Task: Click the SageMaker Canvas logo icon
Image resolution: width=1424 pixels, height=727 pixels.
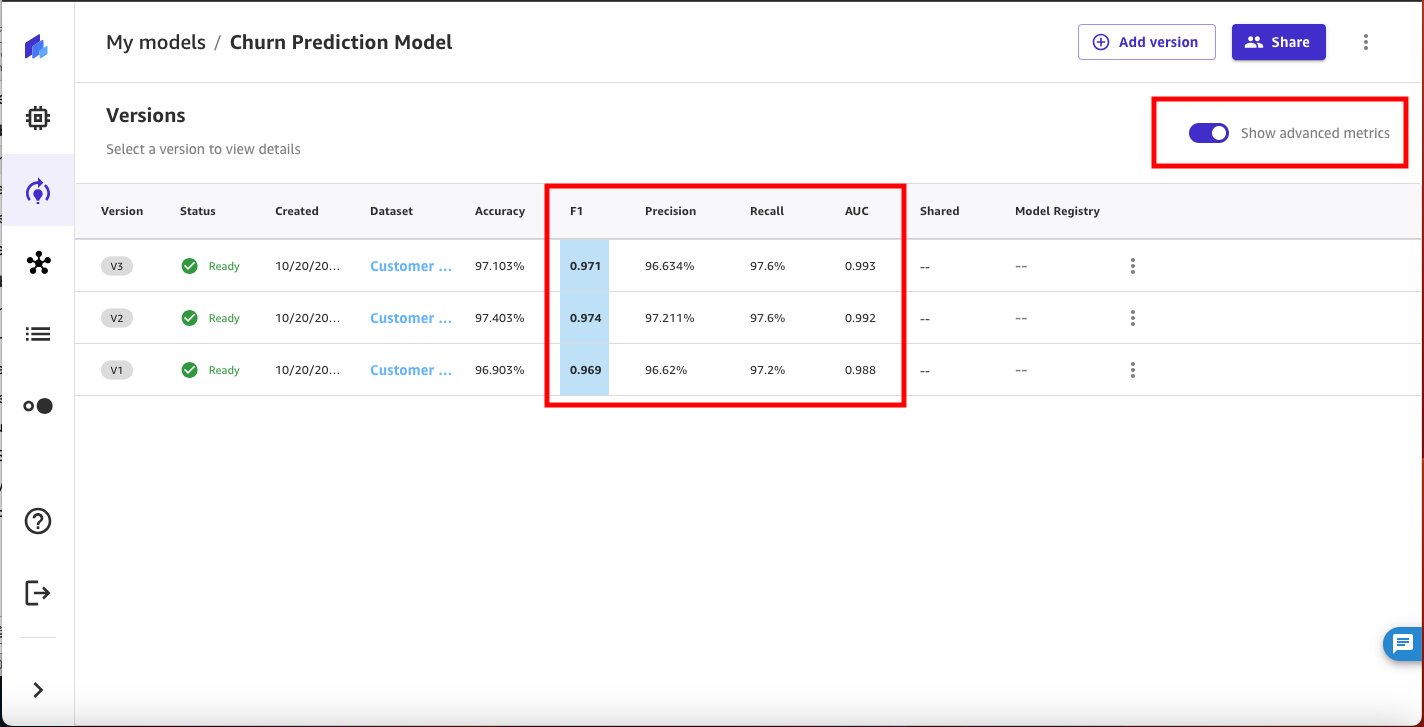Action: pos(37,46)
